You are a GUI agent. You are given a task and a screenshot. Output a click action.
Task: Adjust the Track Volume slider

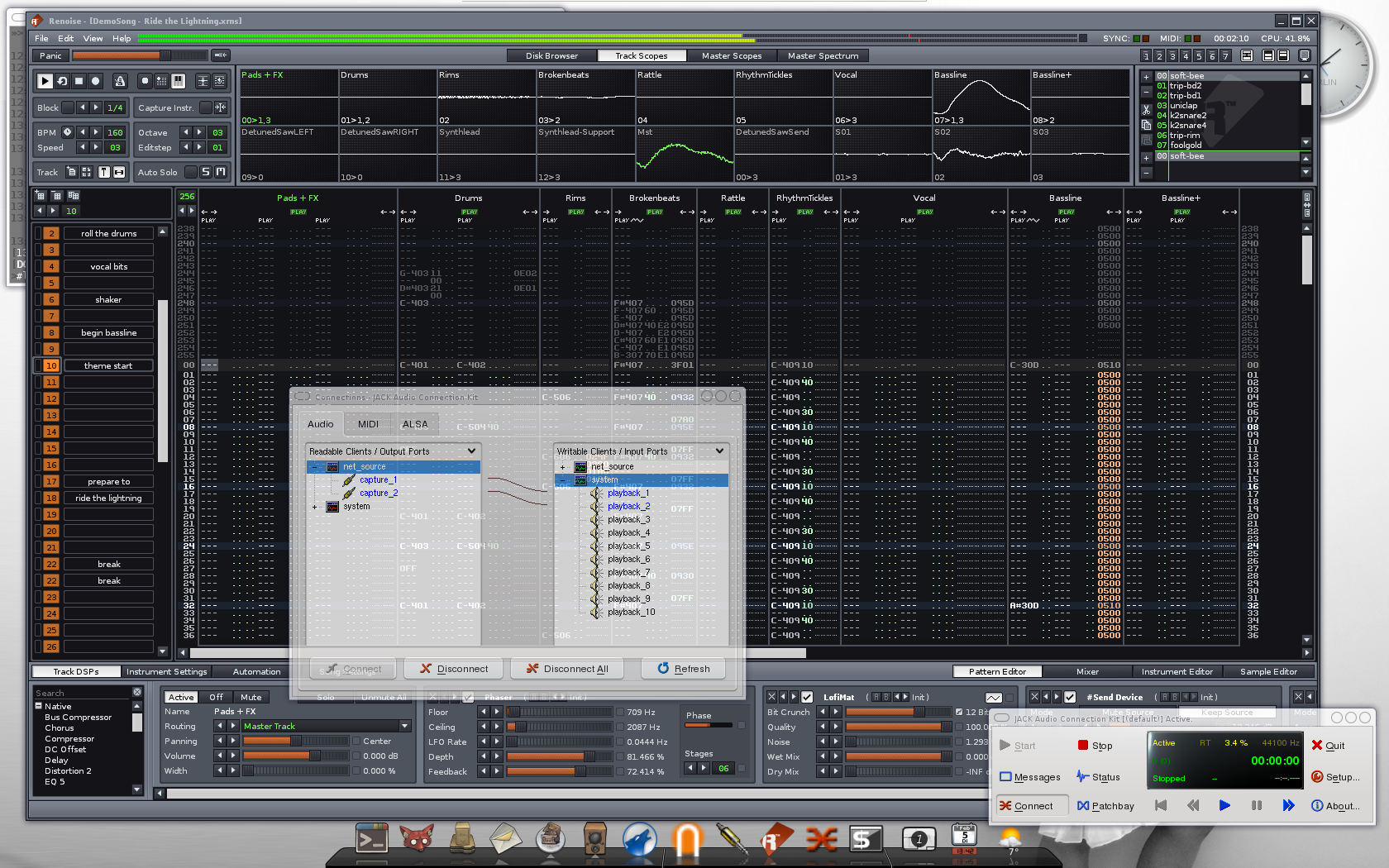(x=294, y=756)
